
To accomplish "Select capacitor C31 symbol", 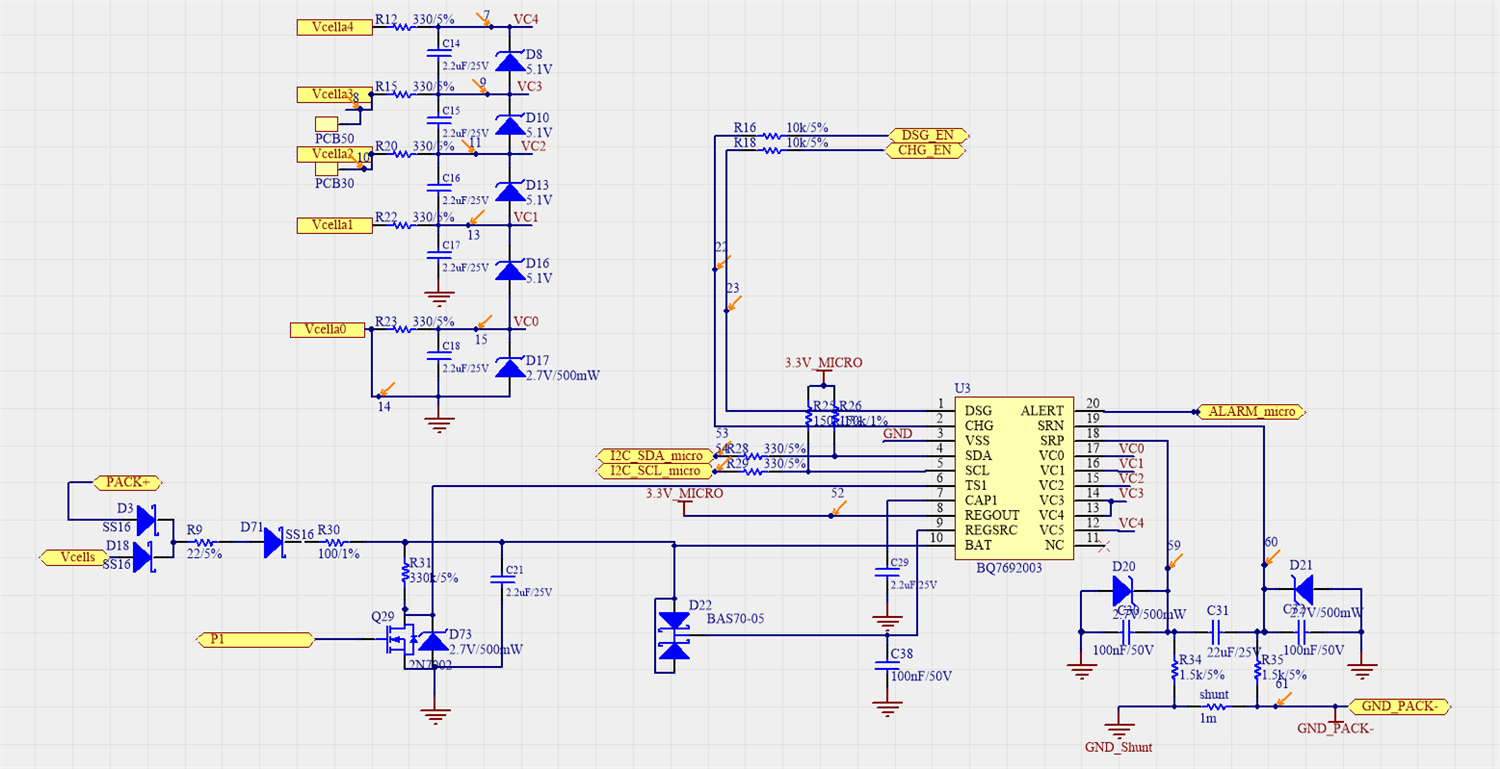I will point(1217,631).
